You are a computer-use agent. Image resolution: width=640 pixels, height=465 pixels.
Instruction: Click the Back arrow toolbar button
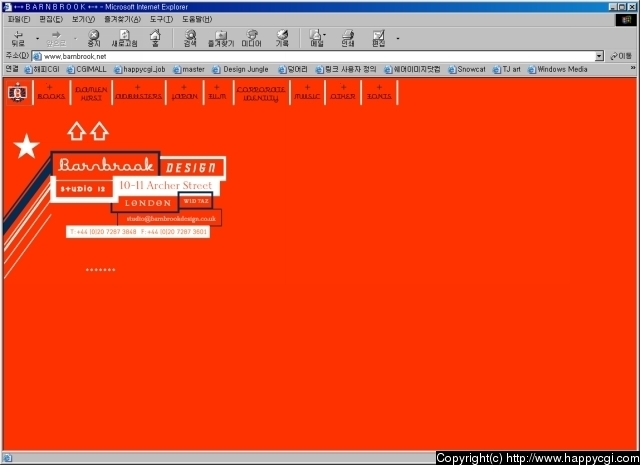pos(18,38)
